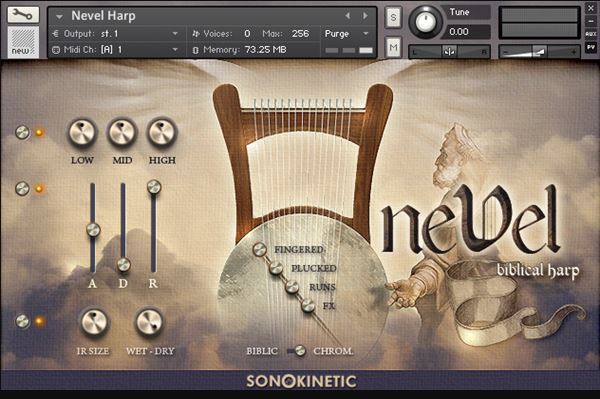Open the Output st. 1 dropdown
This screenshot has height=399, width=600.
(116, 34)
